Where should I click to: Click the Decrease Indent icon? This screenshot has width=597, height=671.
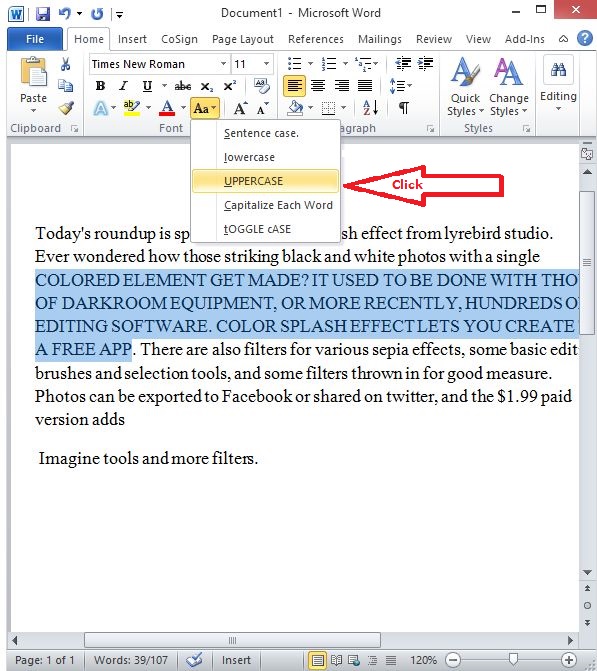pos(403,64)
